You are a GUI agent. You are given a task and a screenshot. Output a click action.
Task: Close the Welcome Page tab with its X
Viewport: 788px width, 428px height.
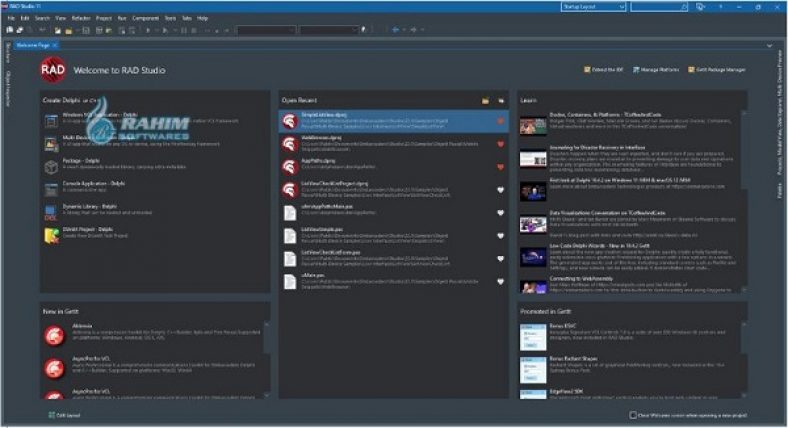tap(55, 46)
